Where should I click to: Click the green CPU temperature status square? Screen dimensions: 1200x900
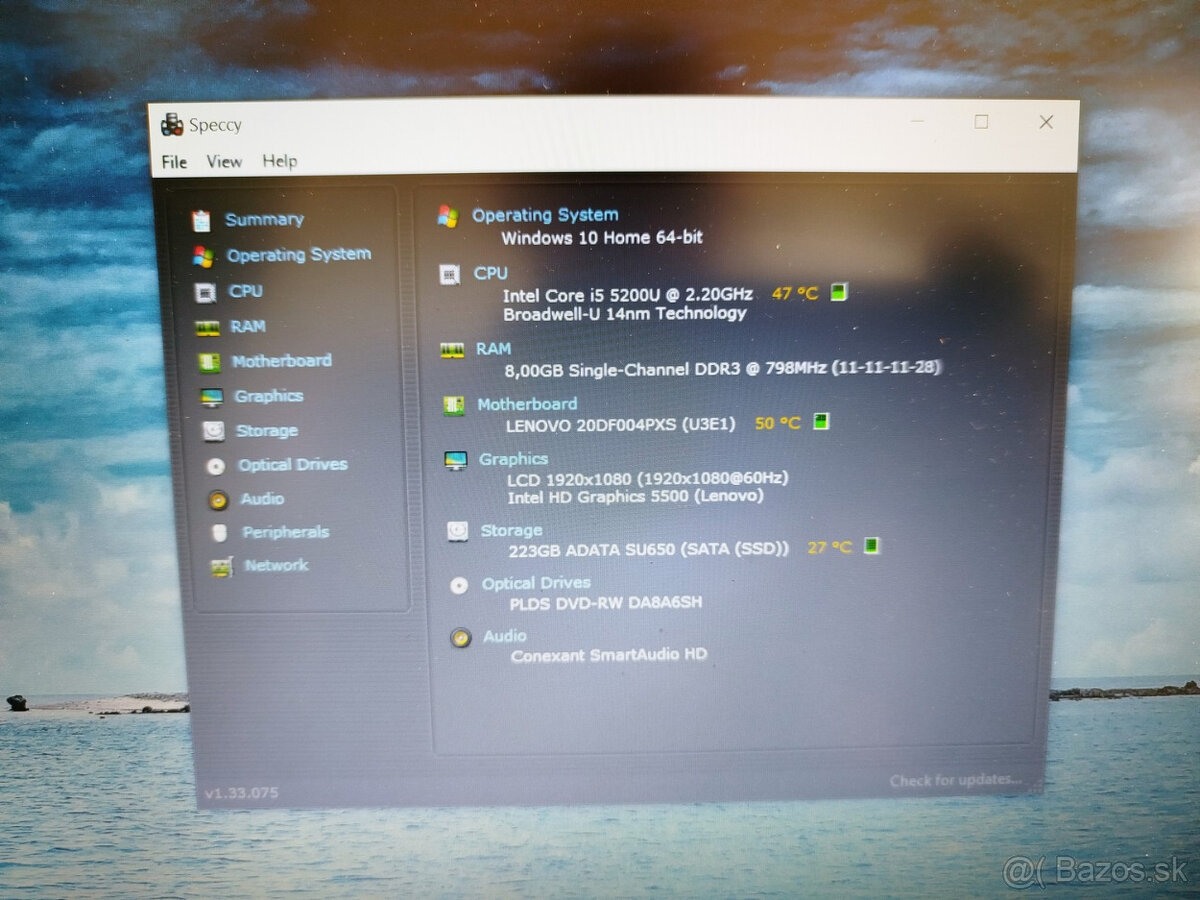point(838,292)
